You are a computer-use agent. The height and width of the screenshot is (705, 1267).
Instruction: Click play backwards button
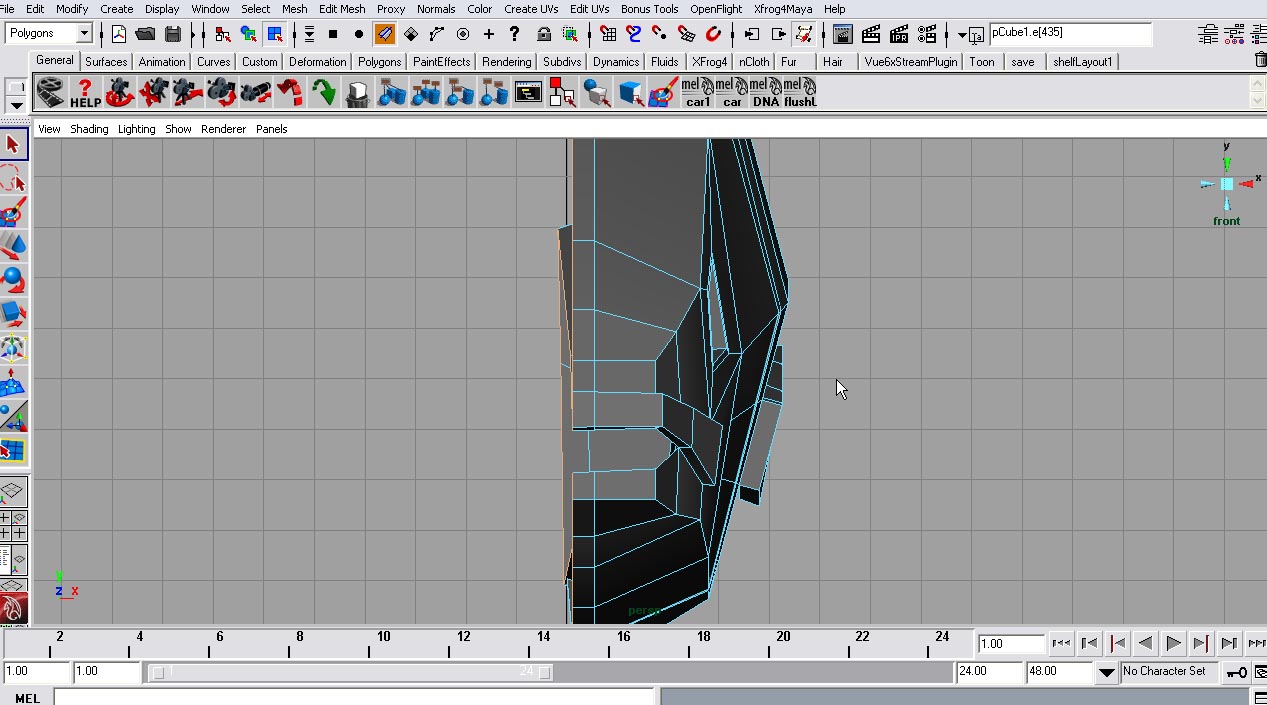pyautogui.click(x=1146, y=644)
